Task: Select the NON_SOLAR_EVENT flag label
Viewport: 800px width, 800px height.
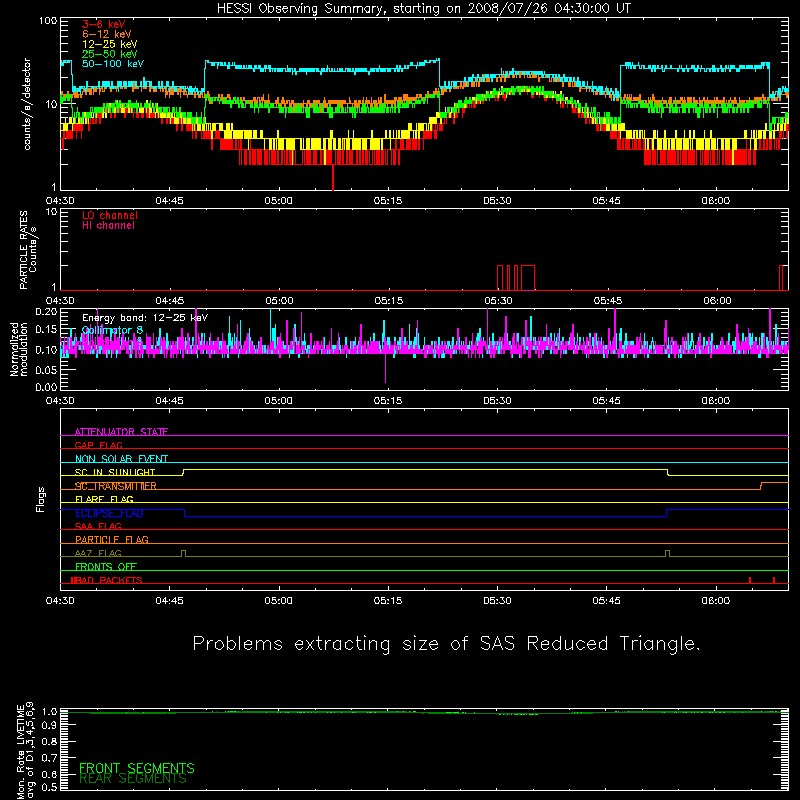Action: click(x=121, y=459)
